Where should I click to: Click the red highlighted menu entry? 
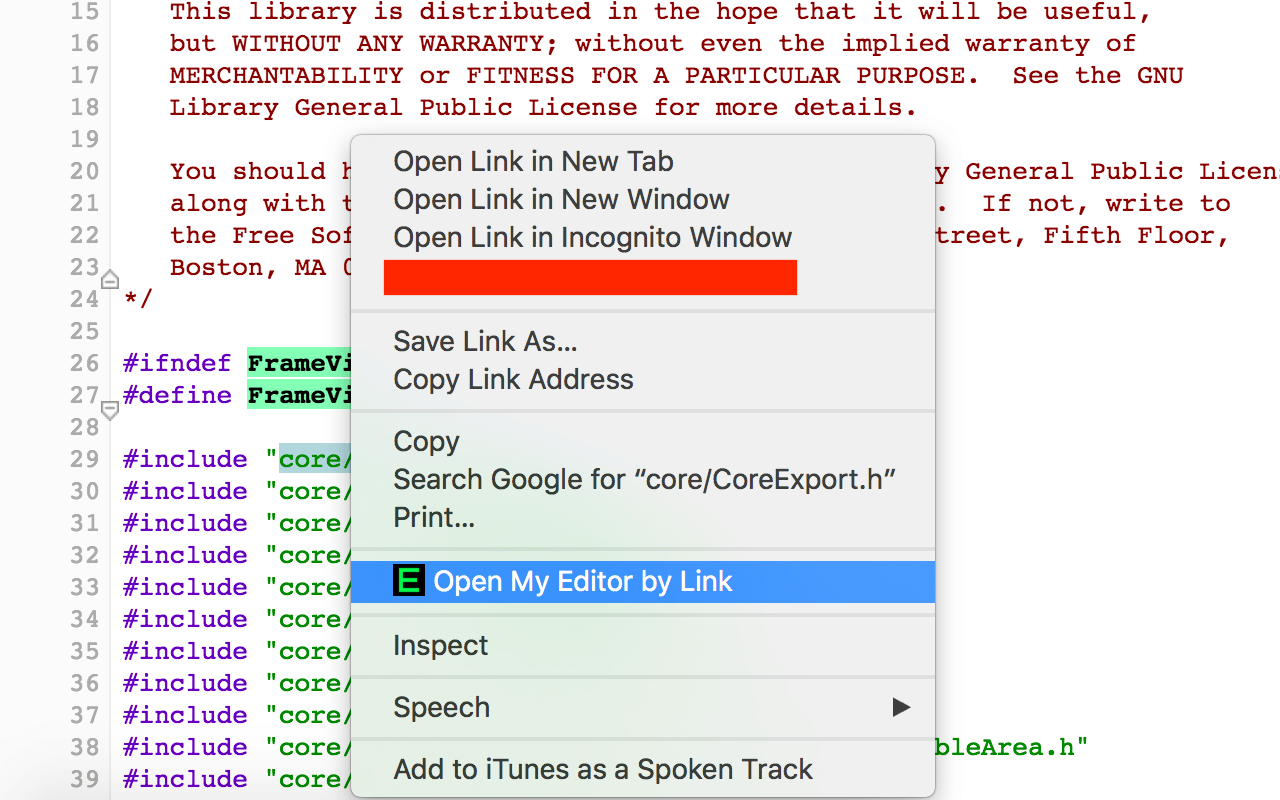(590, 277)
